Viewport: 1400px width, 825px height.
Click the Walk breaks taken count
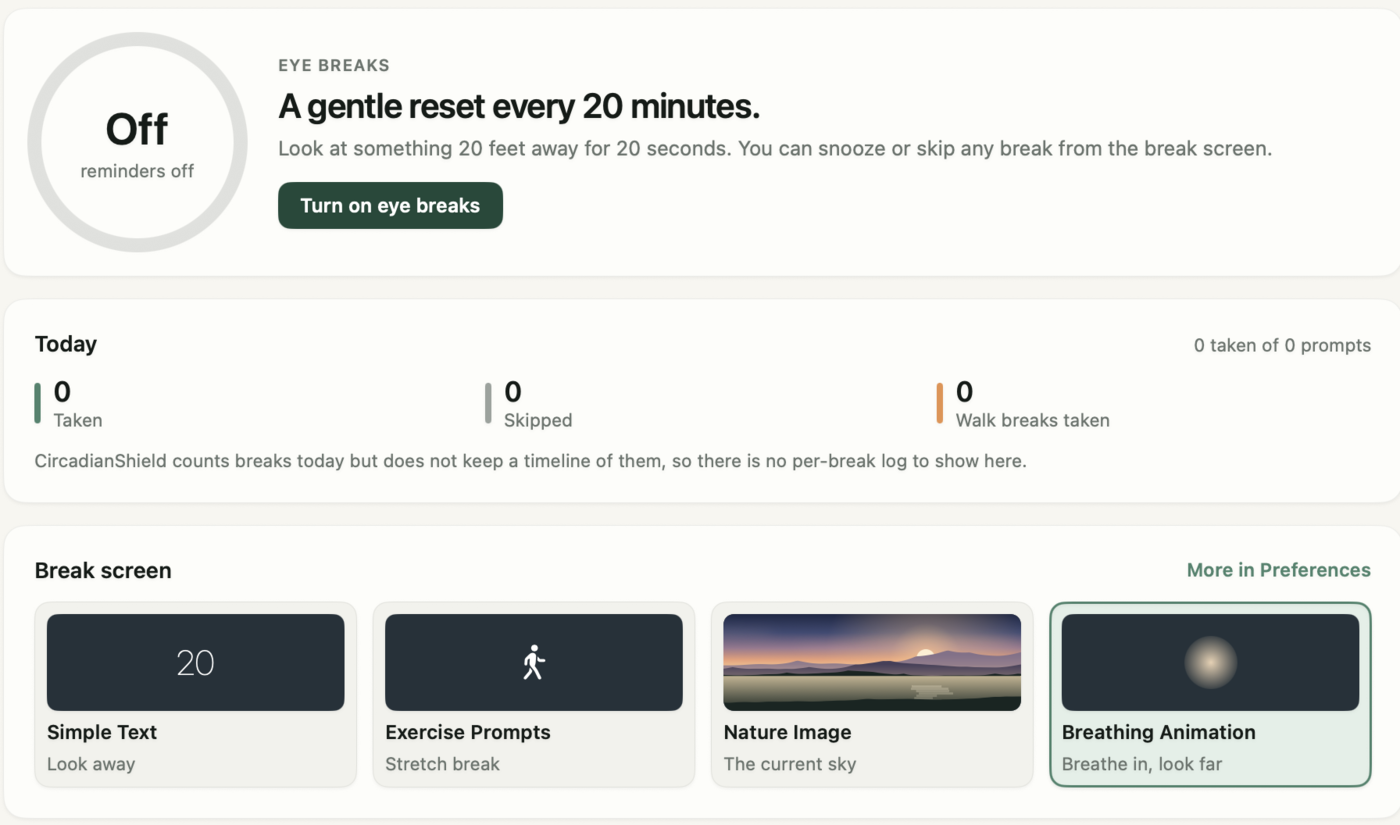(965, 391)
